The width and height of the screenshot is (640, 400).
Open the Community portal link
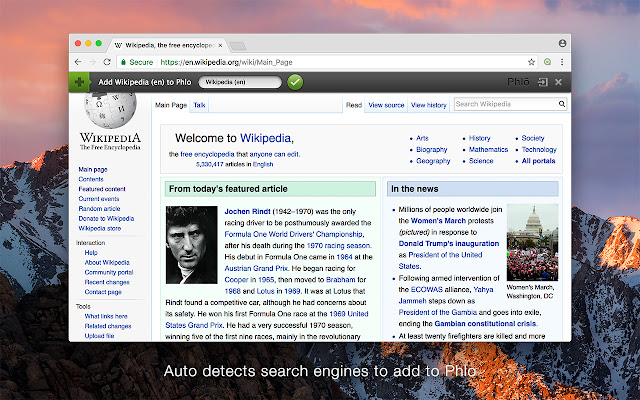click(109, 272)
